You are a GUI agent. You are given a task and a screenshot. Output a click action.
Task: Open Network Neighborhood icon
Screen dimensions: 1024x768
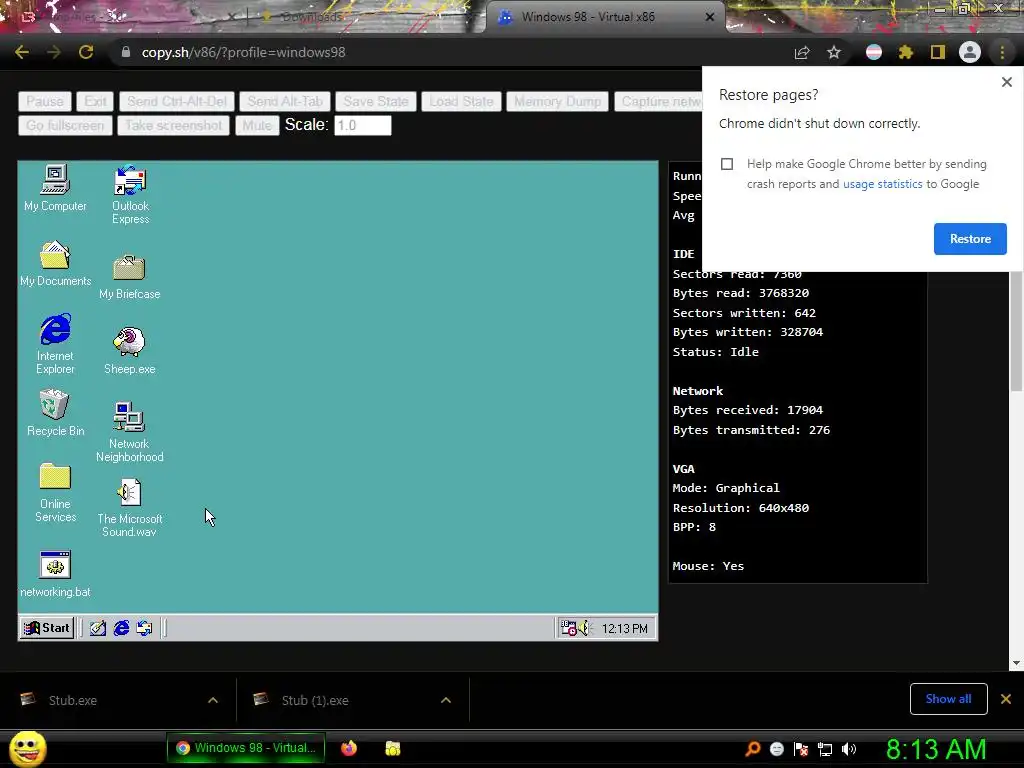pos(129,432)
